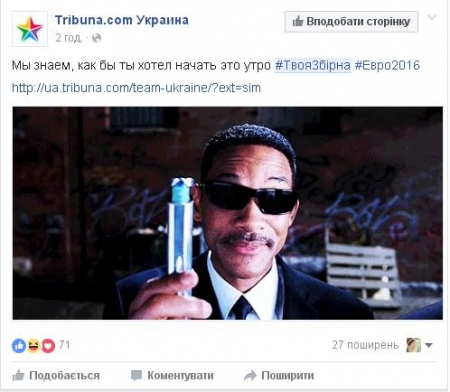Click Коментувати to comment
Screen dimensions: 450x392
click(172, 375)
